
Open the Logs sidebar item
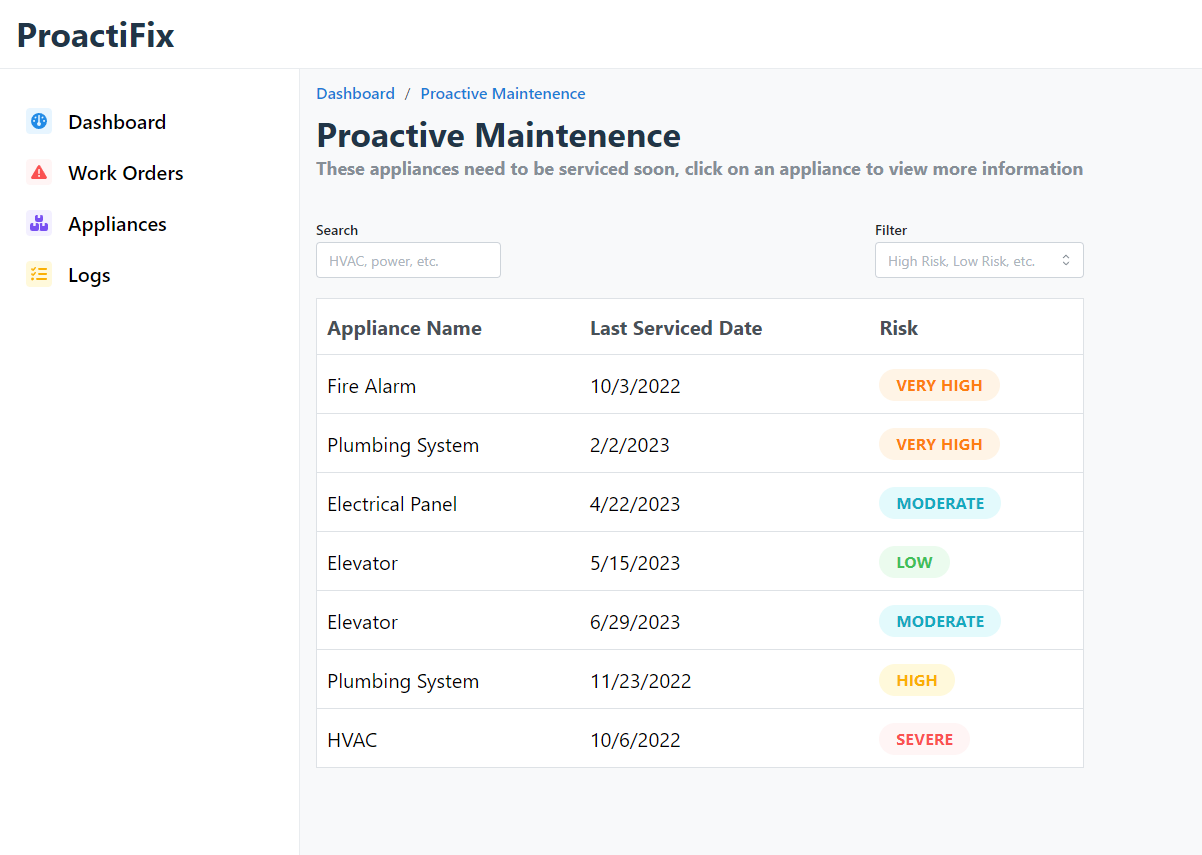89,275
